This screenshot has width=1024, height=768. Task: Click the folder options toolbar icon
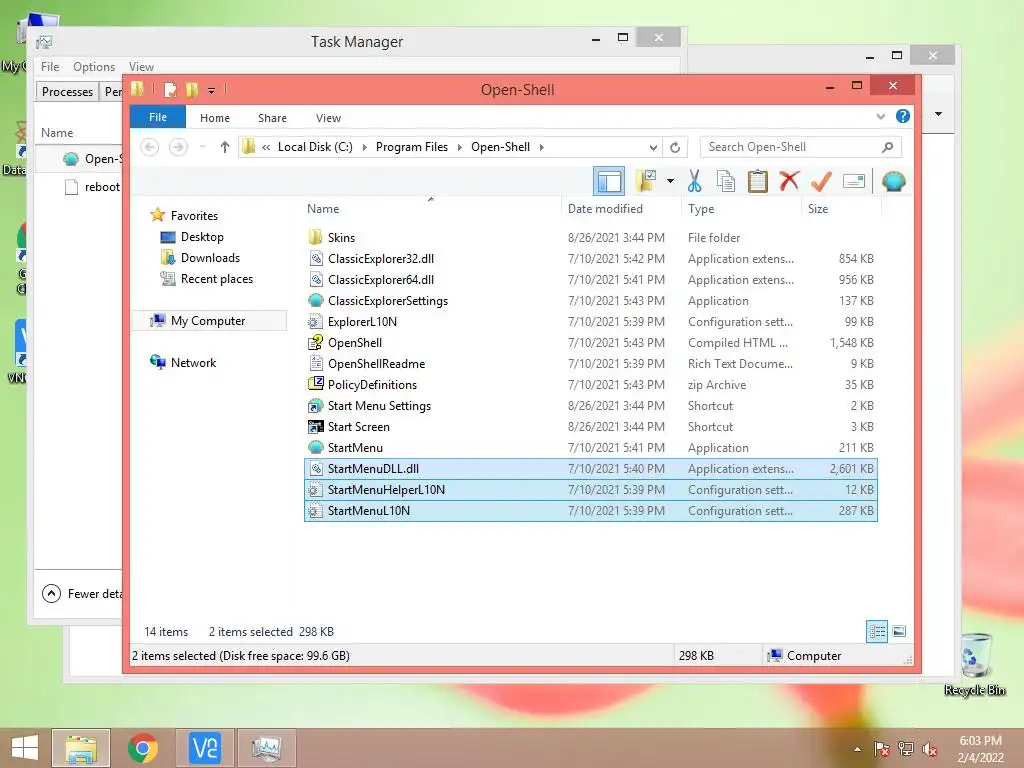point(646,182)
